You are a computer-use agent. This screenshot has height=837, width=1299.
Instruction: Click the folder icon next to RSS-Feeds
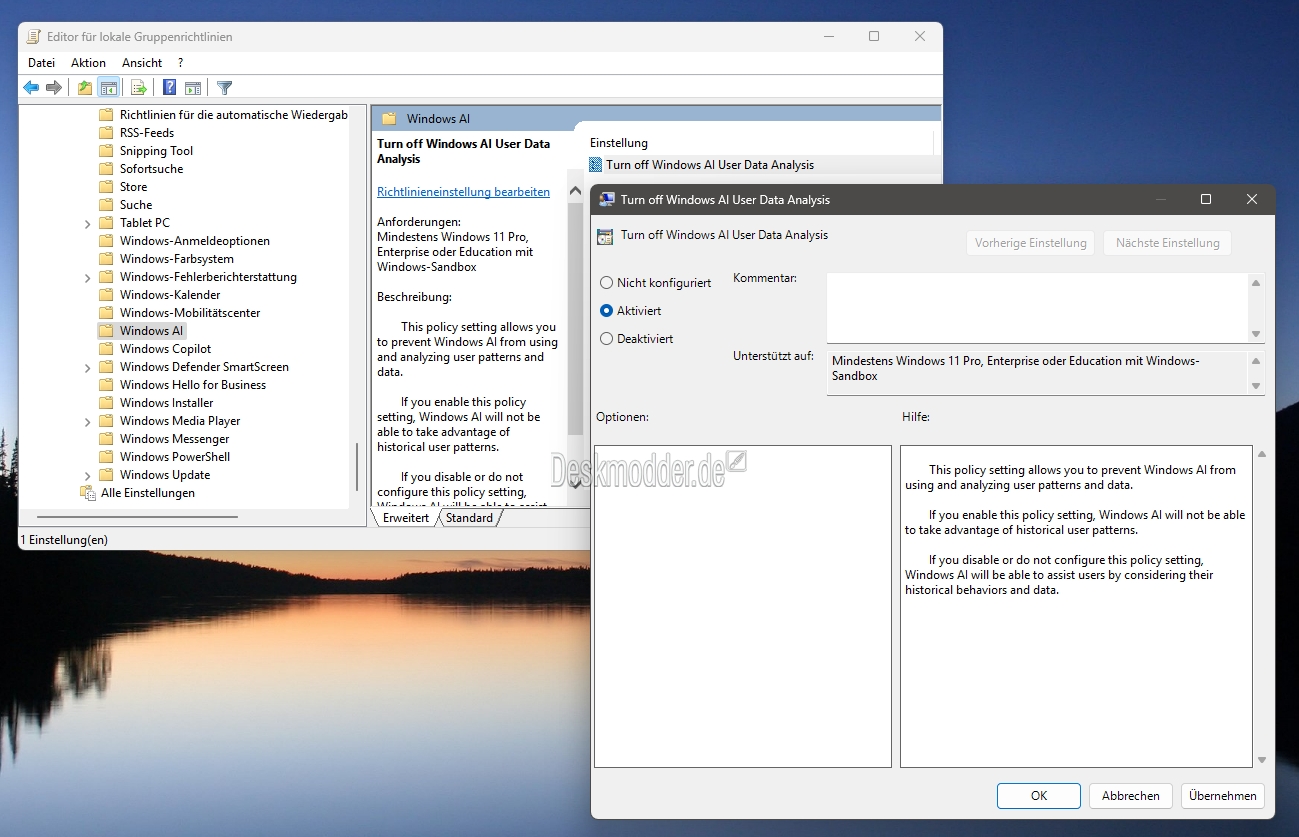coord(106,133)
